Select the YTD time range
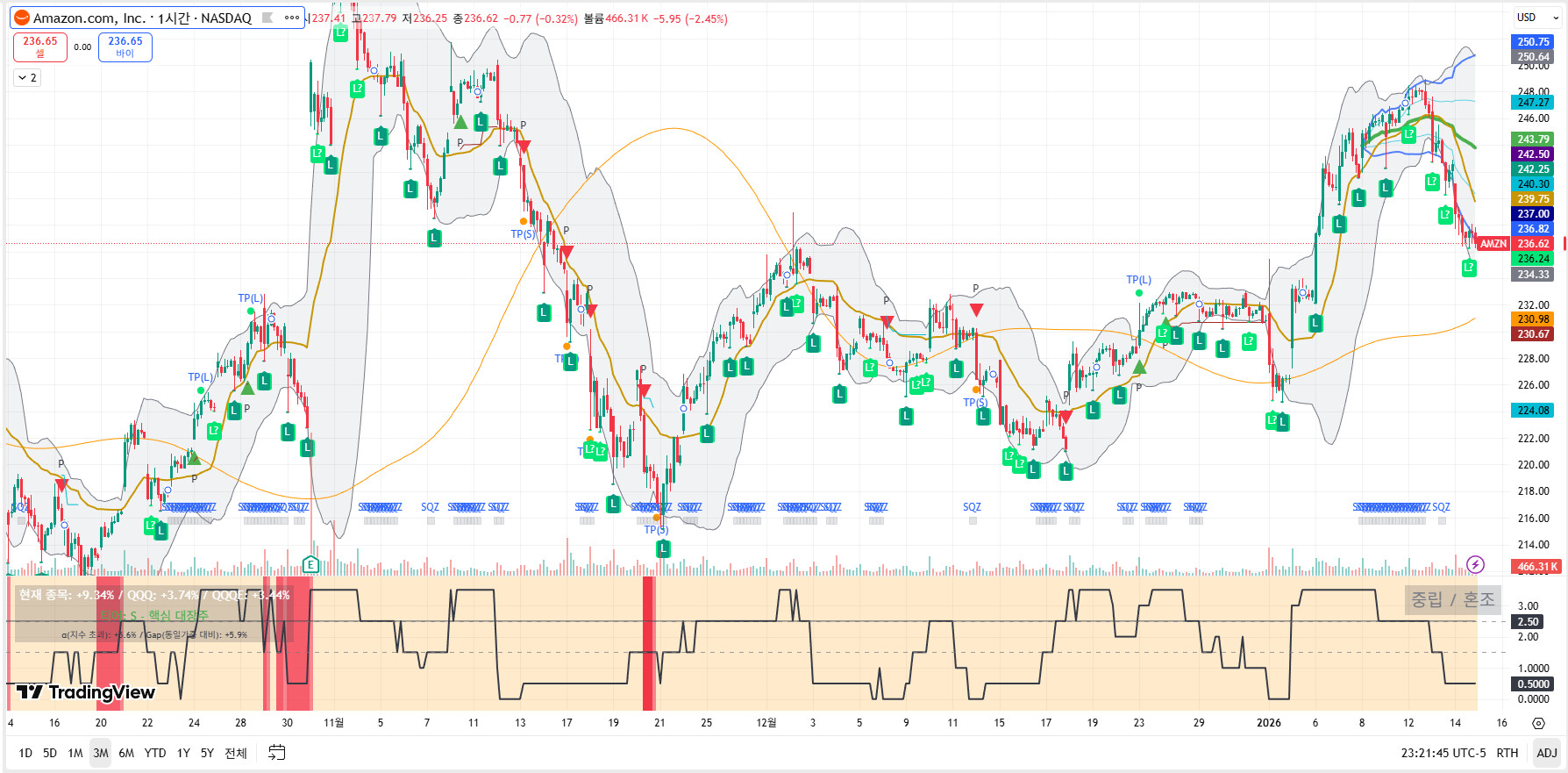The height and width of the screenshot is (773, 1568). (155, 753)
